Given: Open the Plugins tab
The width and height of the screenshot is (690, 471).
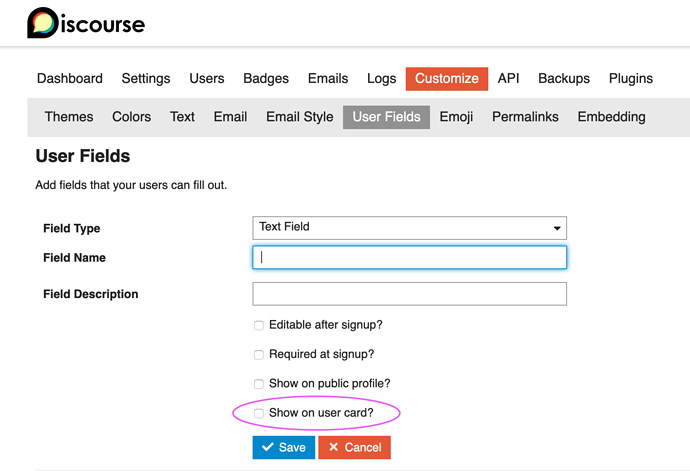Looking at the screenshot, I should click(x=631, y=78).
